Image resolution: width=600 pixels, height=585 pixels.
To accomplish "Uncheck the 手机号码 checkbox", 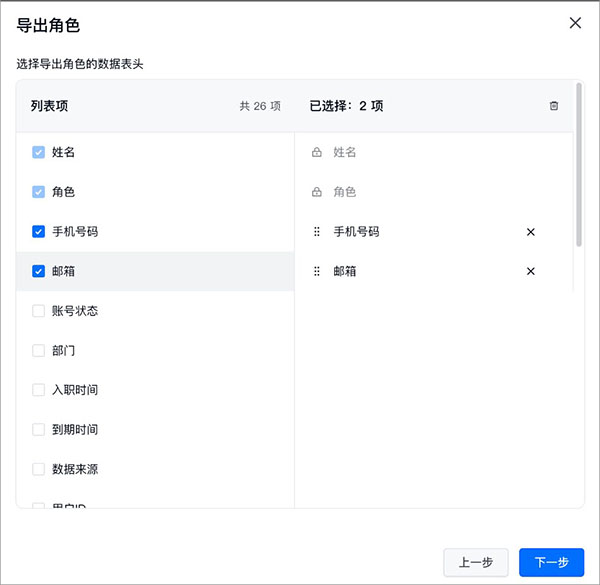I will (x=39, y=232).
